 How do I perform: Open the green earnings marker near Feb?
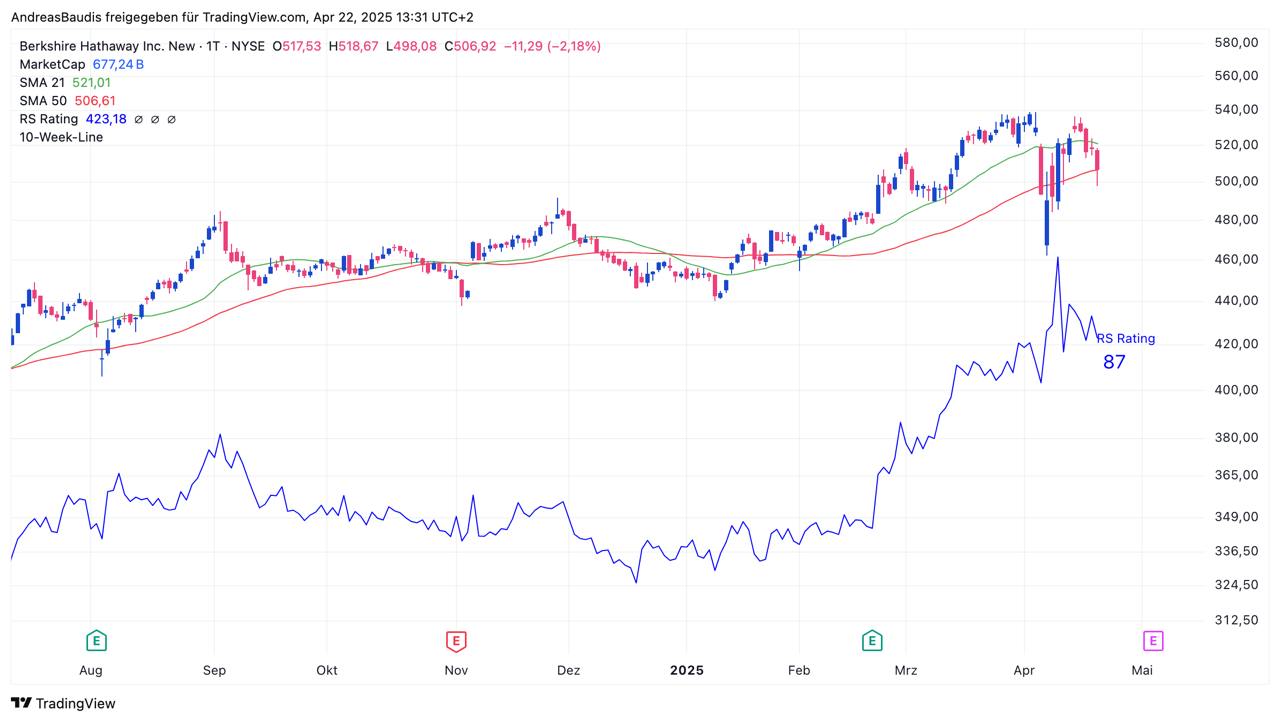pyautogui.click(x=872, y=640)
